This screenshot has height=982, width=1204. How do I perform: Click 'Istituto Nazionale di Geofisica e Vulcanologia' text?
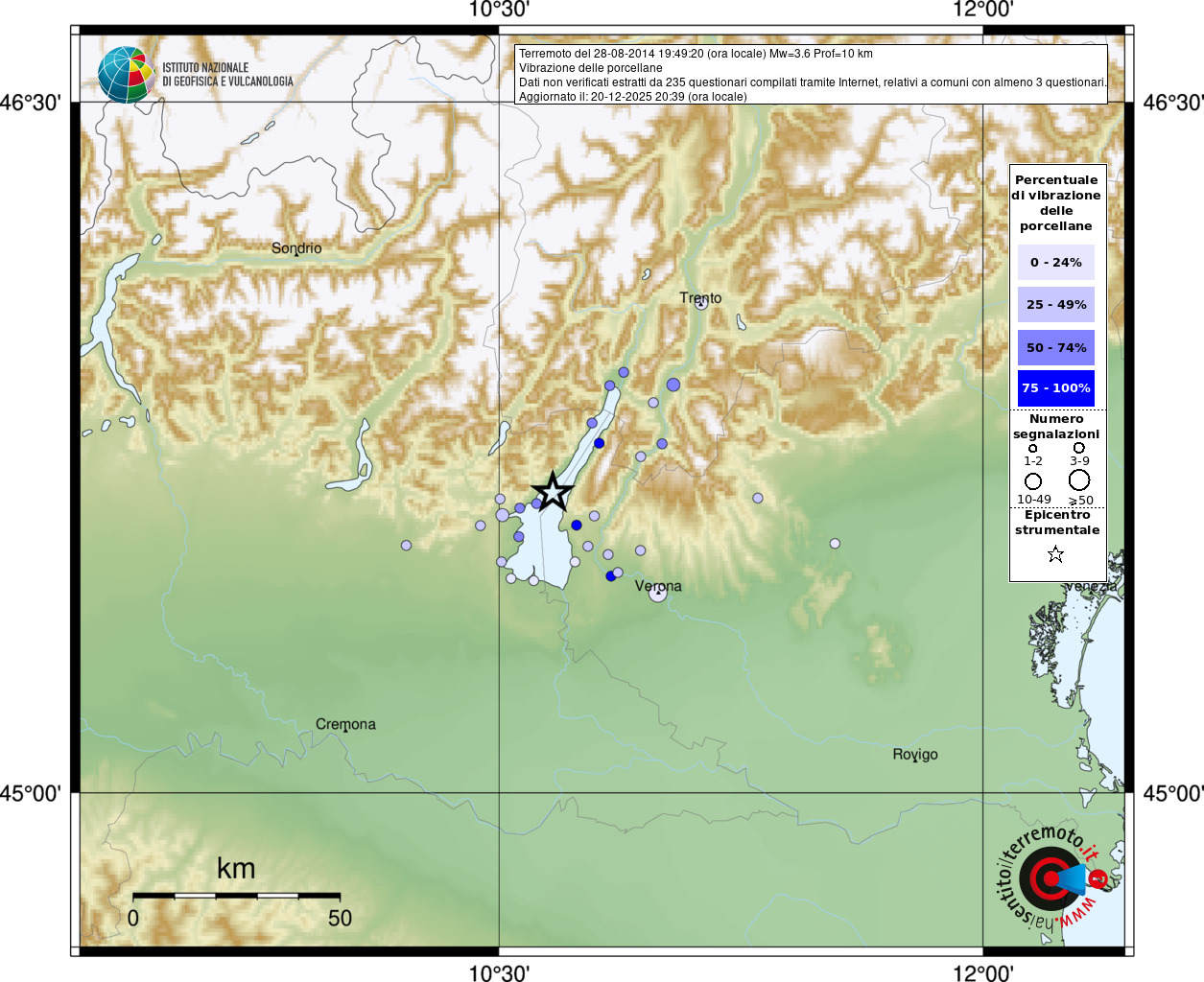click(x=227, y=75)
